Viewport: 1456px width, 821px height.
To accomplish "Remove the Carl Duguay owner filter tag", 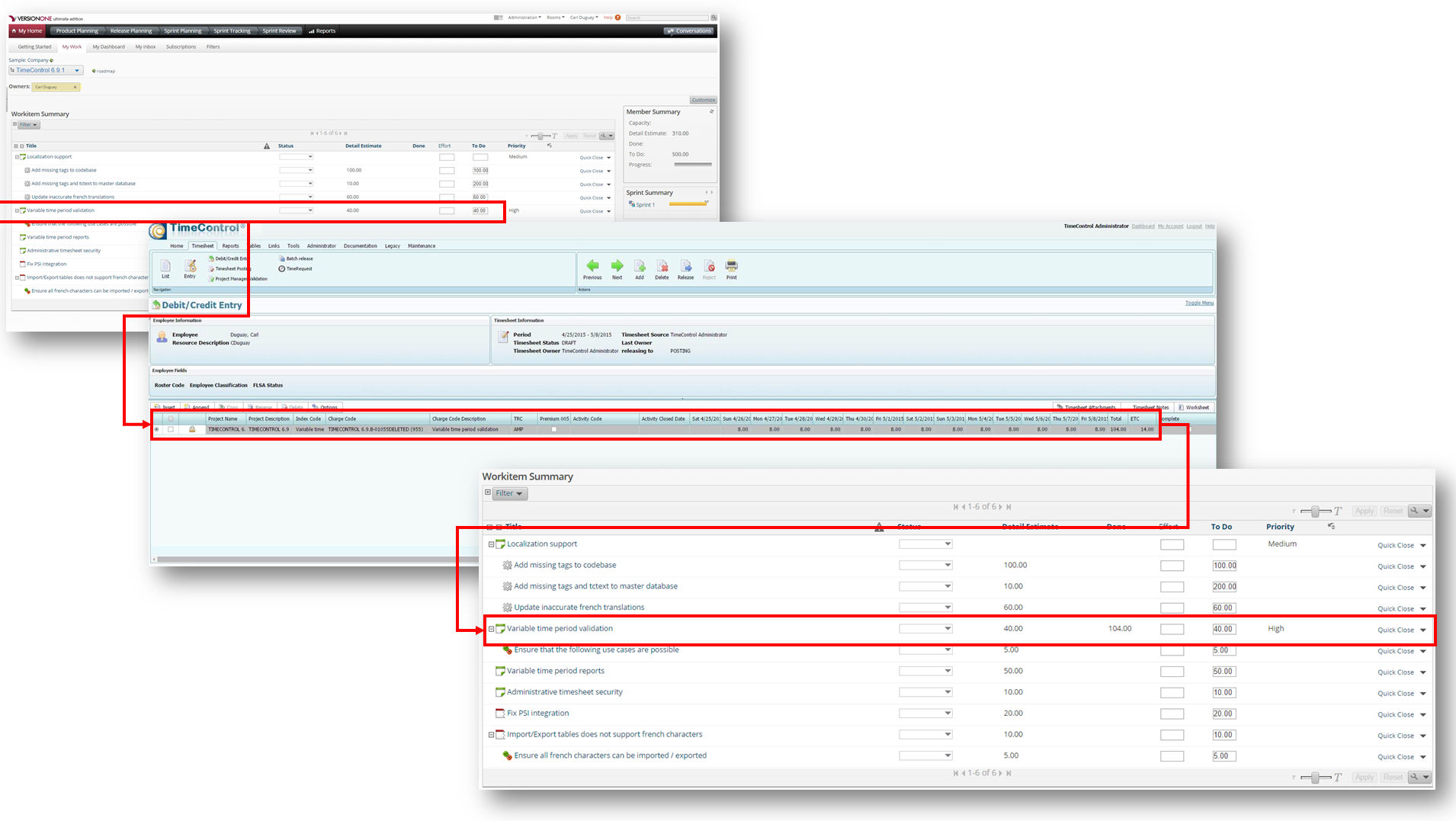I will [75, 87].
